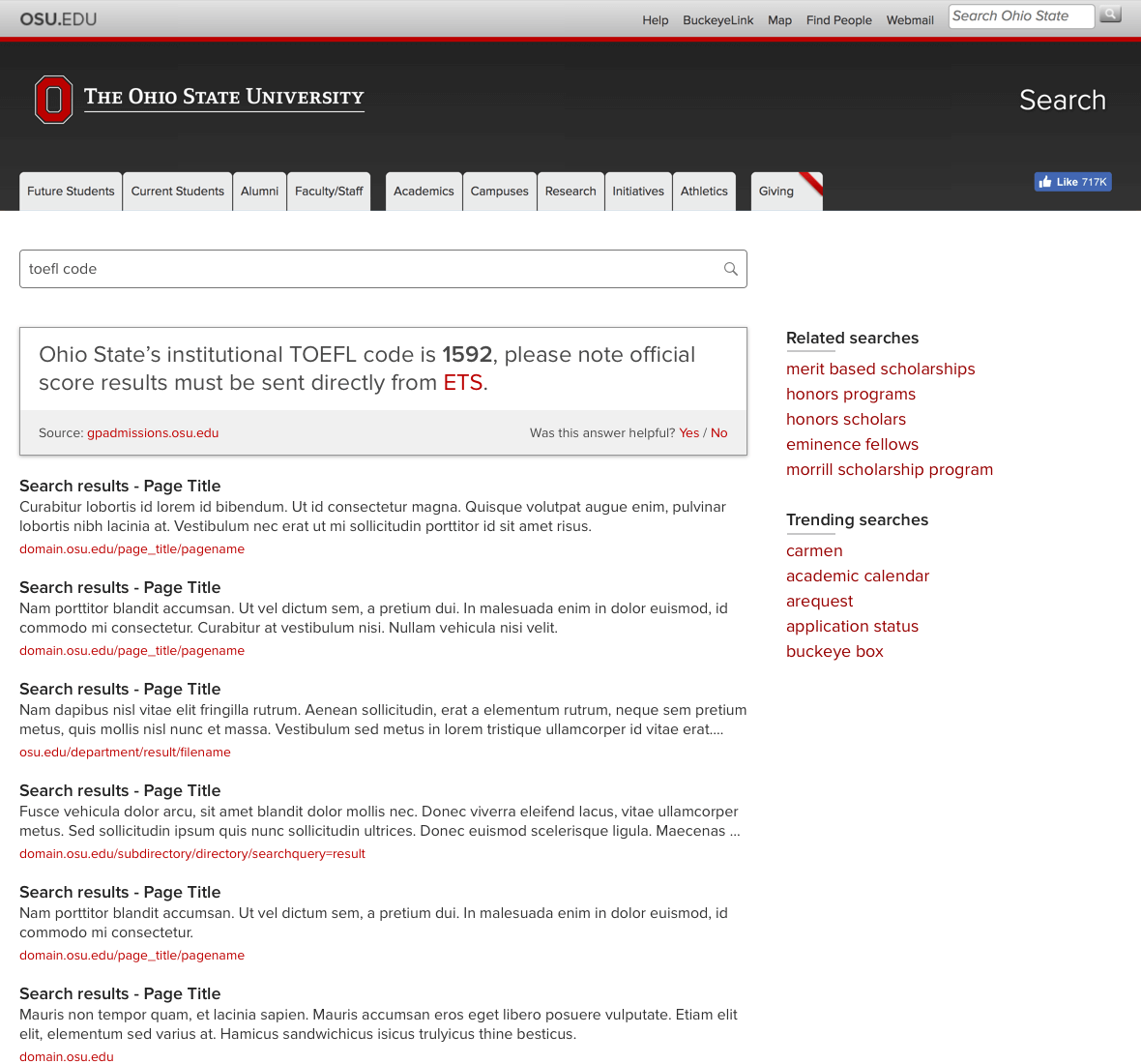The width and height of the screenshot is (1141, 1064).
Task: Click the Ohio State block O logo
Action: 53,99
